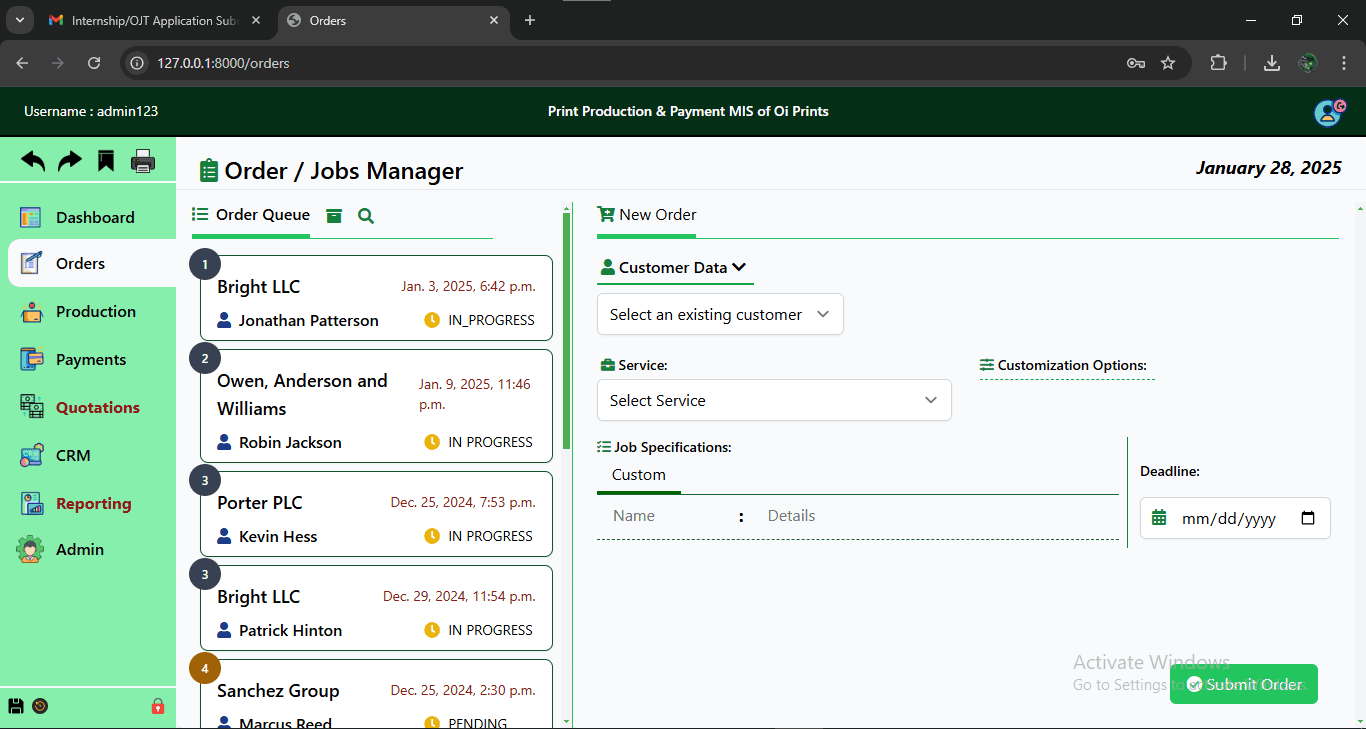1366x729 pixels.
Task: Open the Sanchez Group order card
Action: pyautogui.click(x=376, y=694)
